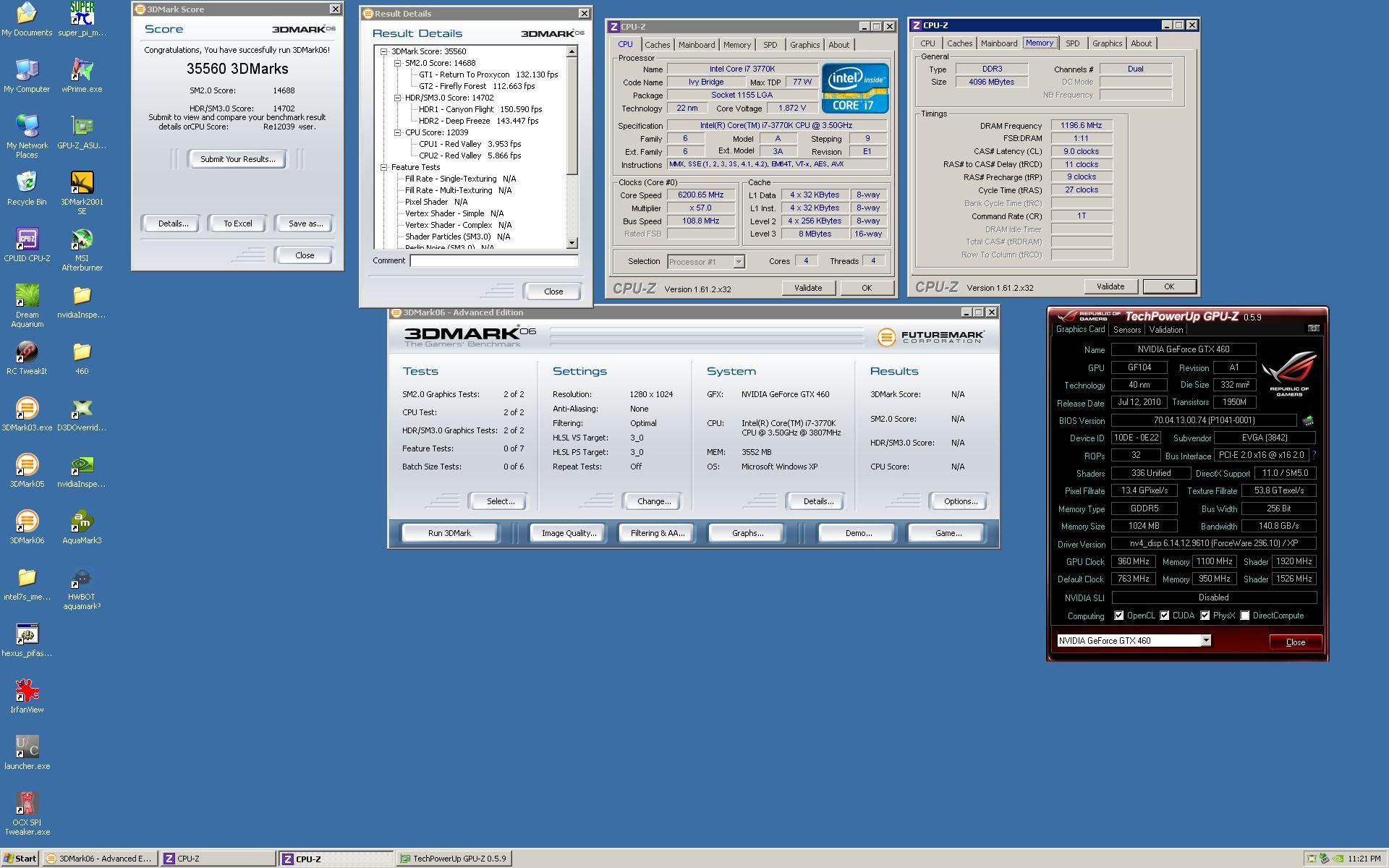This screenshot has height=868, width=1389.
Task: Click Save as button in 3DMark Score
Action: tap(305, 224)
